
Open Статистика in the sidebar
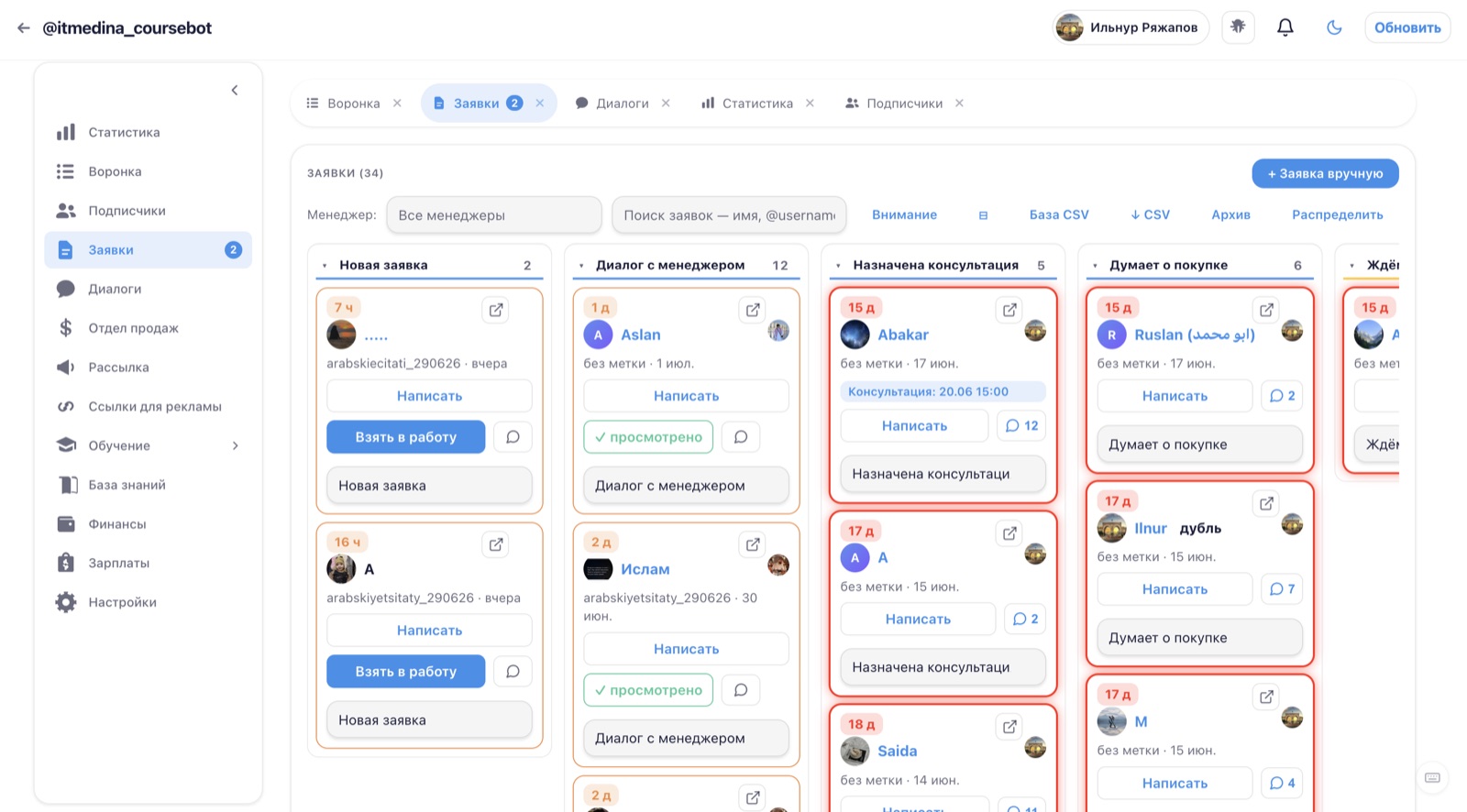(148, 132)
